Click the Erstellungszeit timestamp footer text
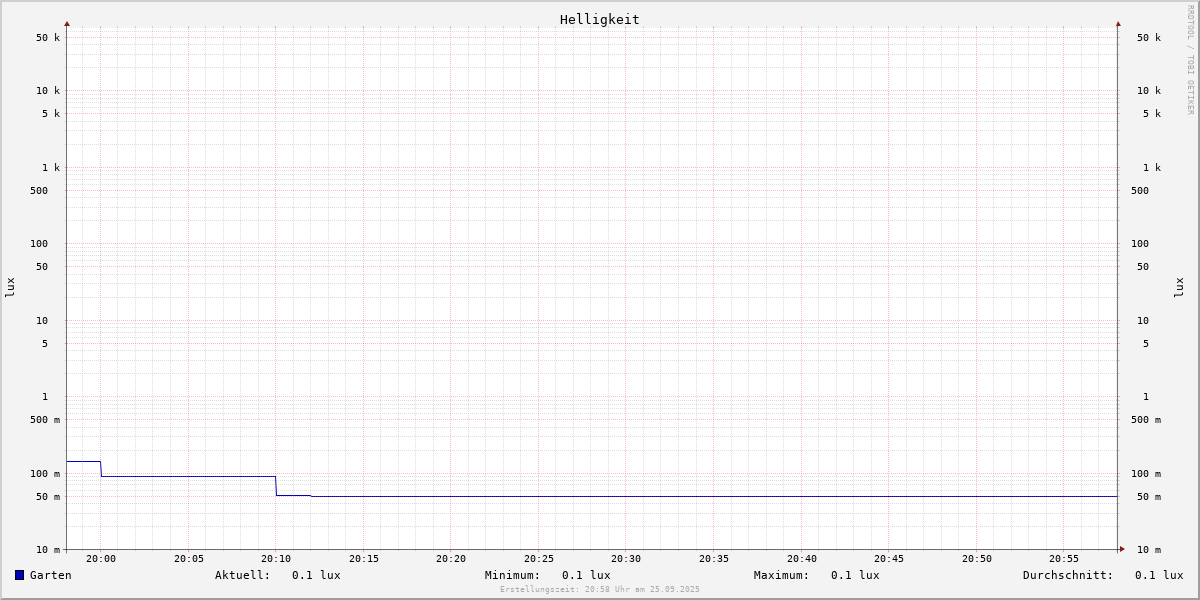Viewport: 1200px width, 600px height. [600, 590]
